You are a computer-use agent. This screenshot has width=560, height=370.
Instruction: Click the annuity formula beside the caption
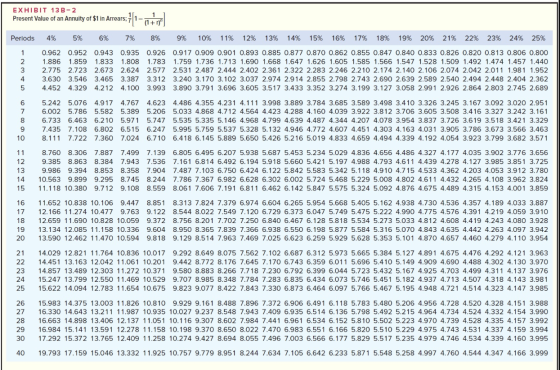147,20
